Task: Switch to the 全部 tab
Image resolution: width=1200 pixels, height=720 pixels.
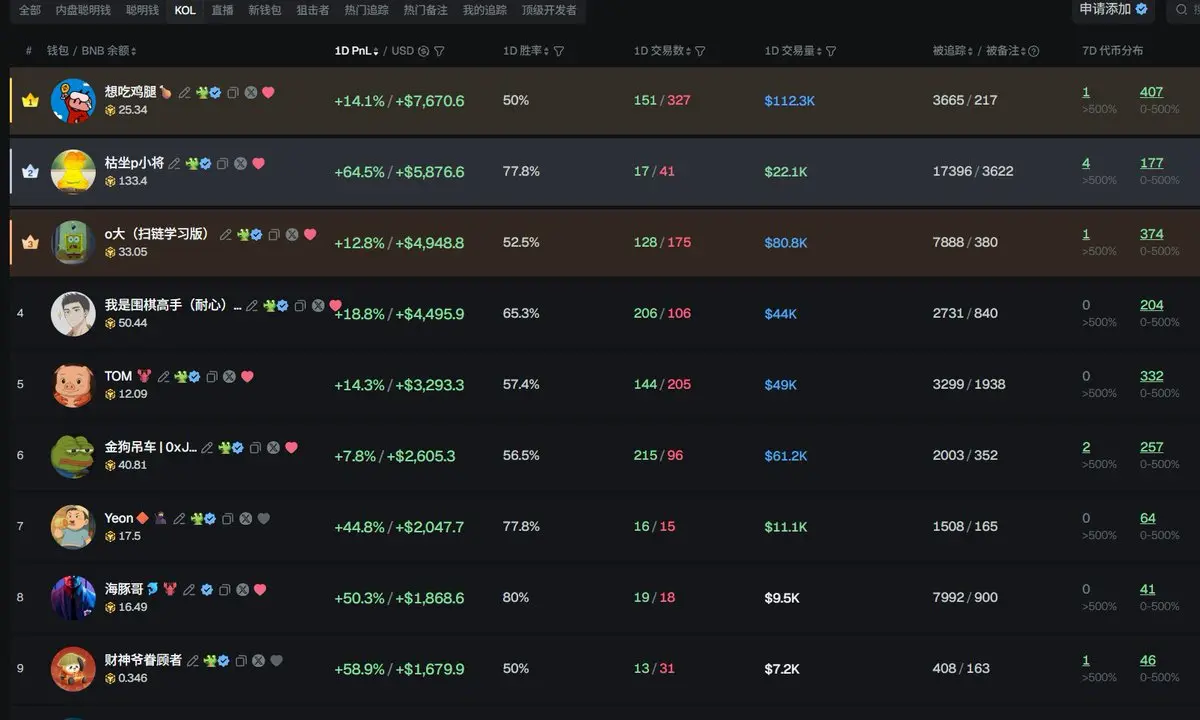Action: coord(30,10)
